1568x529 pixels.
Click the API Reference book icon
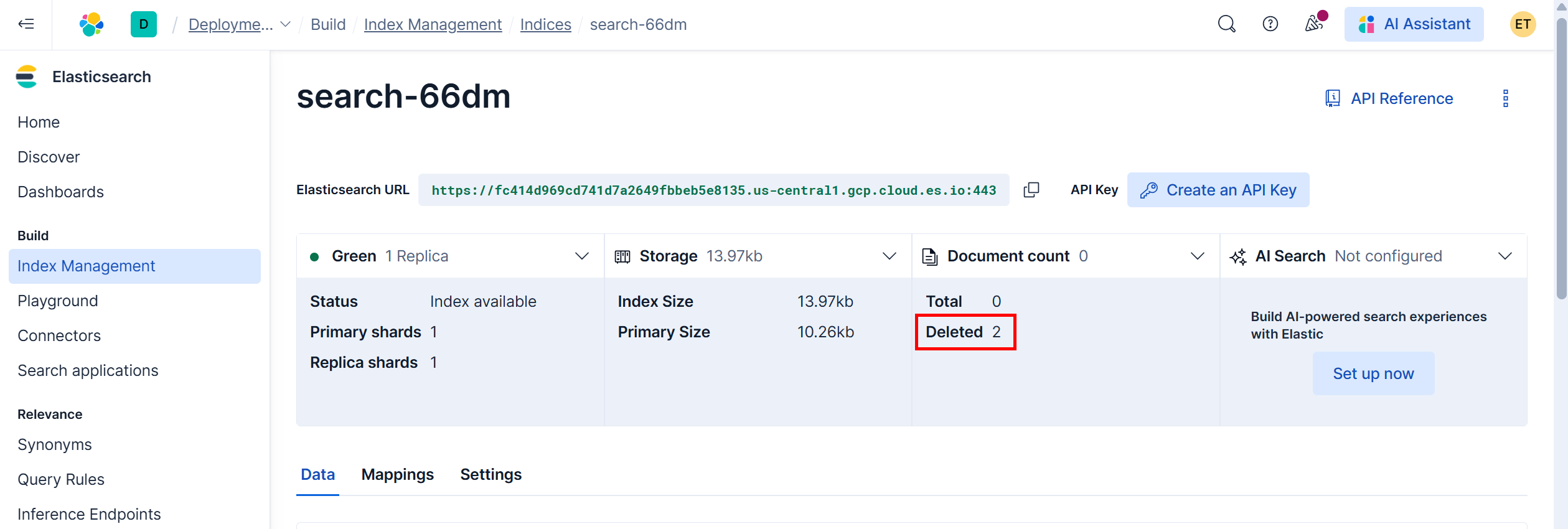(x=1332, y=98)
